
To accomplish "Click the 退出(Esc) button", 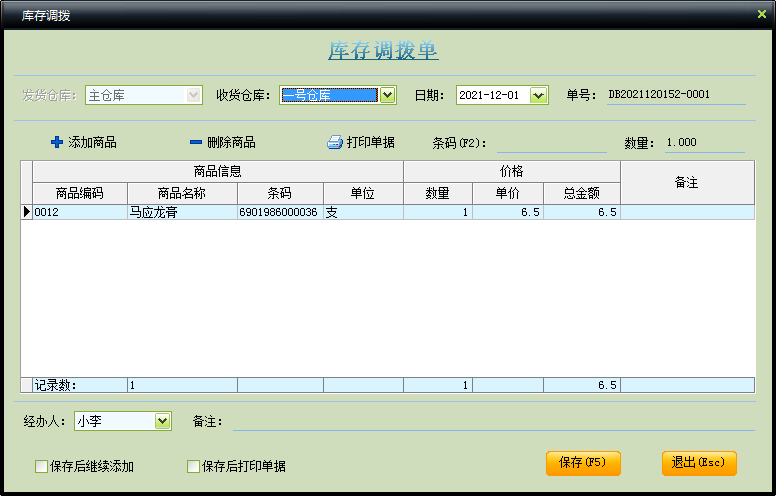I will pos(699,463).
